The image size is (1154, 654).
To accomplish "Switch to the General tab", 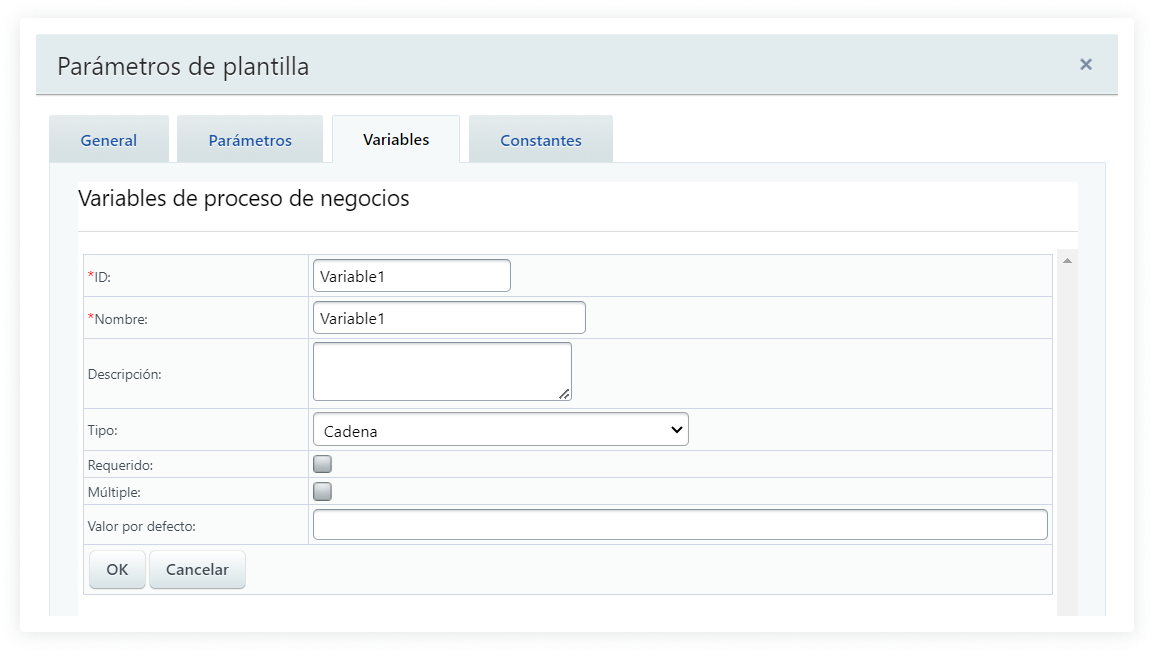I will (x=109, y=140).
